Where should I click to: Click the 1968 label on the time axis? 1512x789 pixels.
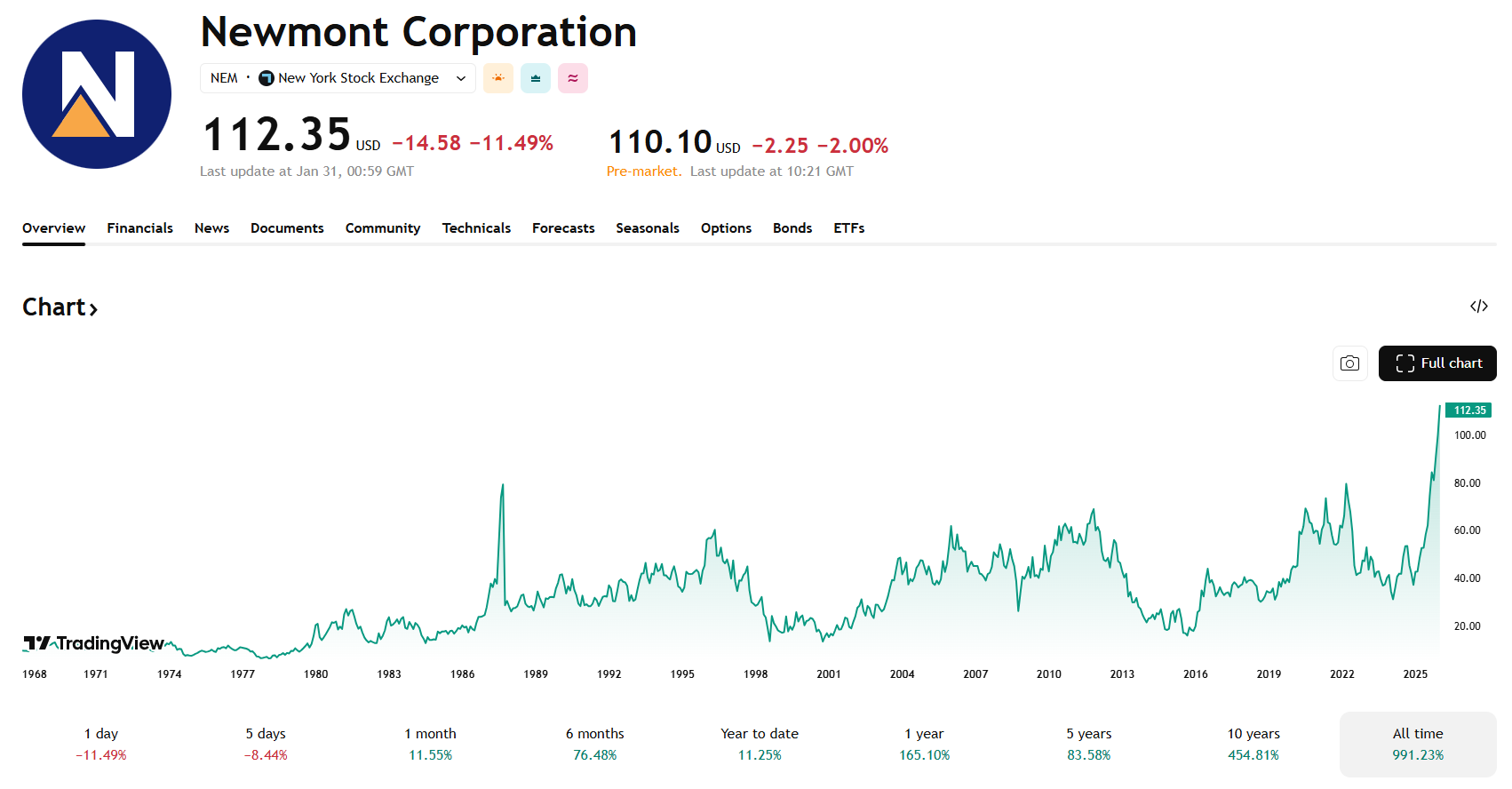(35, 674)
